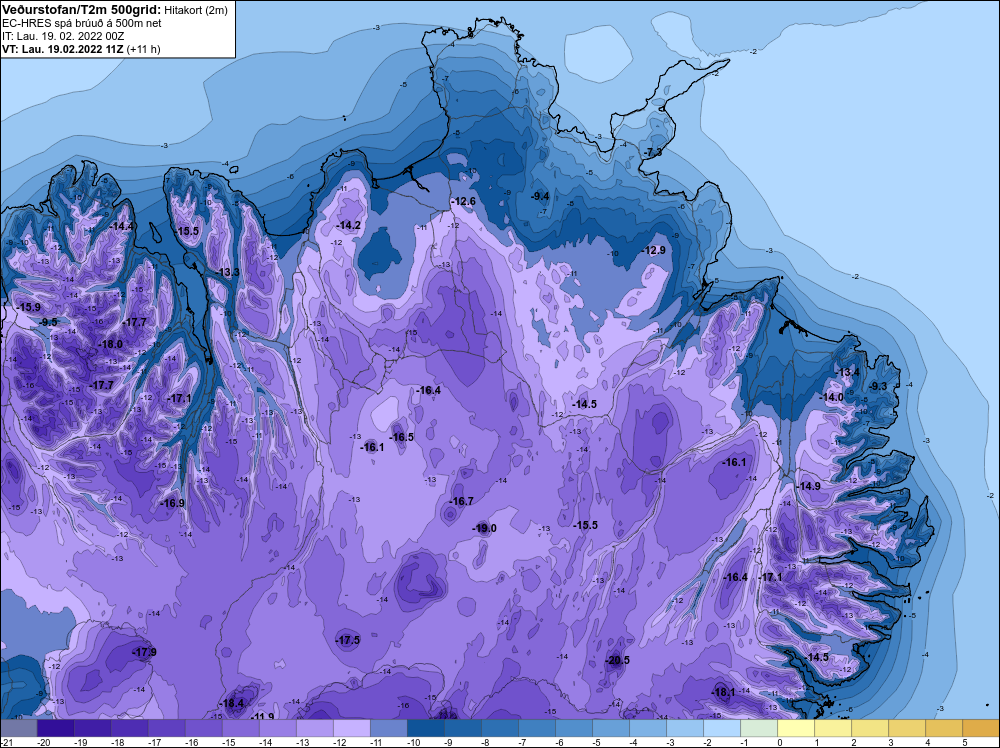Click the legend scale label -20
Viewport: 1000px width, 748px height.
coord(43,742)
